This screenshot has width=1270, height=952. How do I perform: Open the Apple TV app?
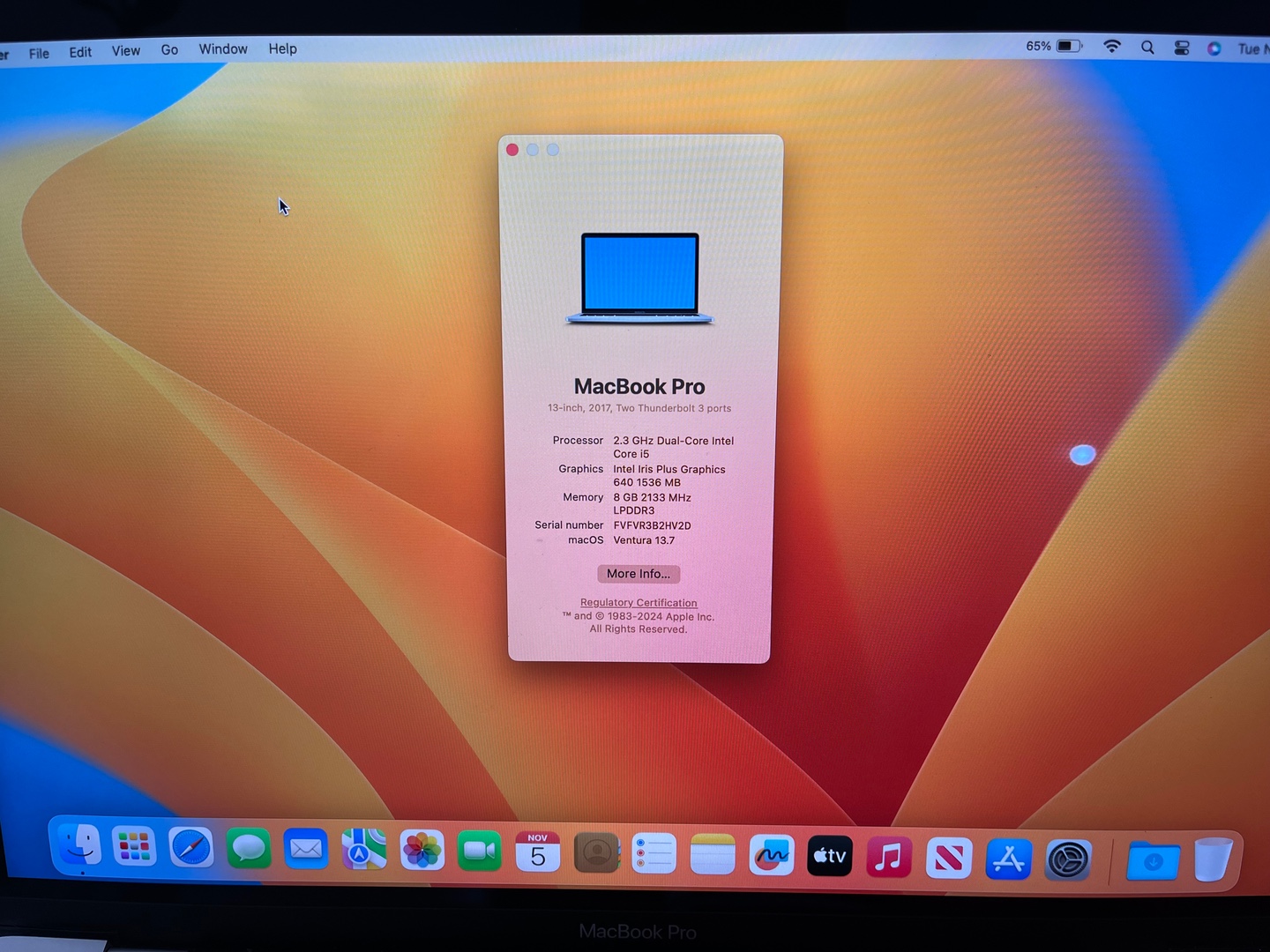click(x=830, y=856)
